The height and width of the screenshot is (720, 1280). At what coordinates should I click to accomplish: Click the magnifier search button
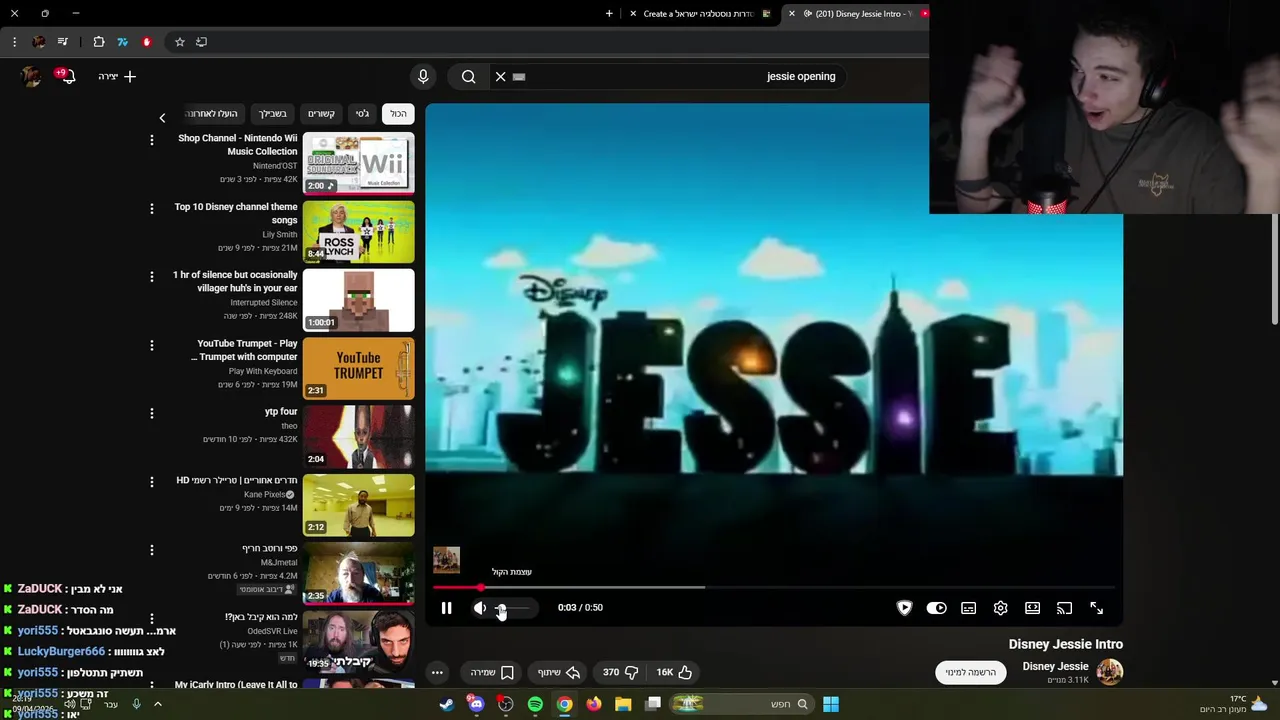click(x=468, y=76)
